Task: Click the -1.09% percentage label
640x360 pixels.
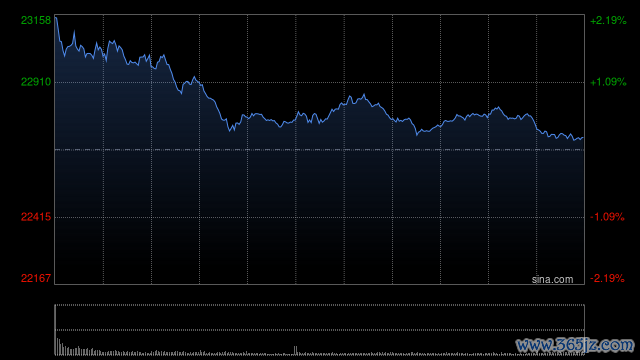Action: tap(607, 217)
